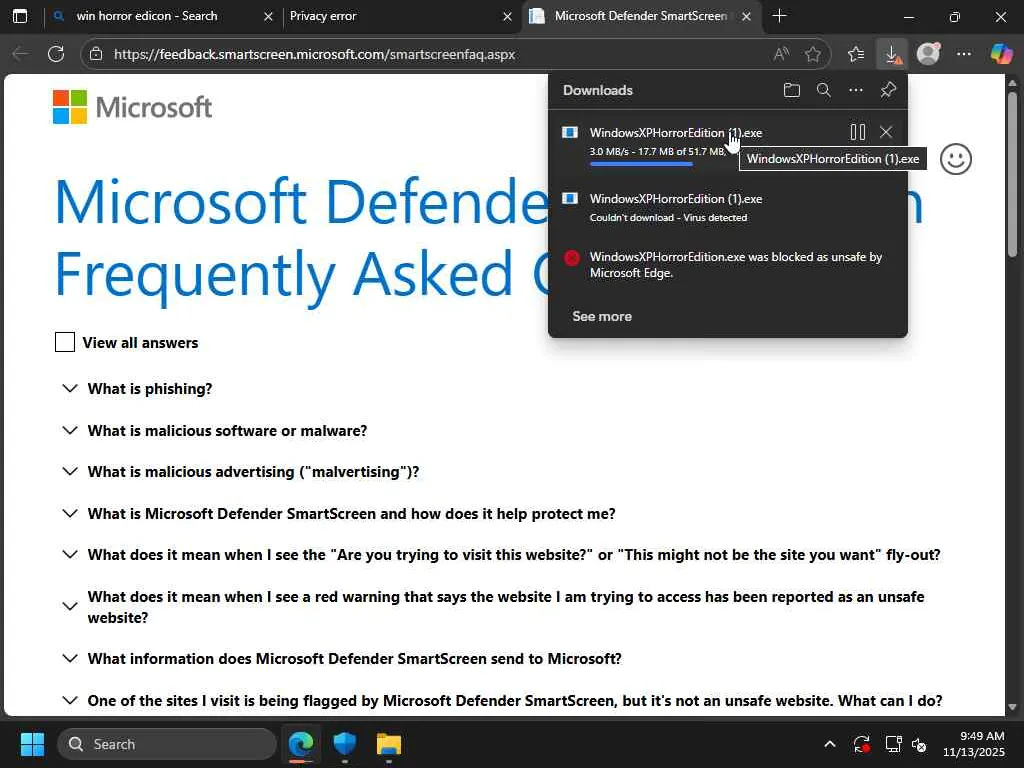Search downloads using magnifier icon
This screenshot has height=768, width=1024.
(x=824, y=90)
